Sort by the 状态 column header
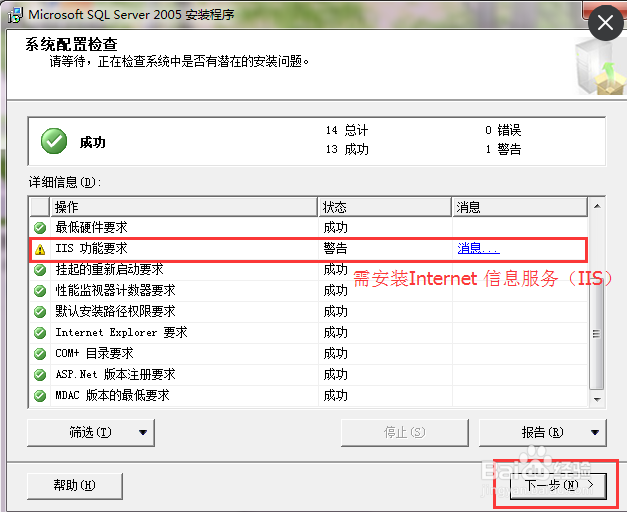 (x=385, y=207)
